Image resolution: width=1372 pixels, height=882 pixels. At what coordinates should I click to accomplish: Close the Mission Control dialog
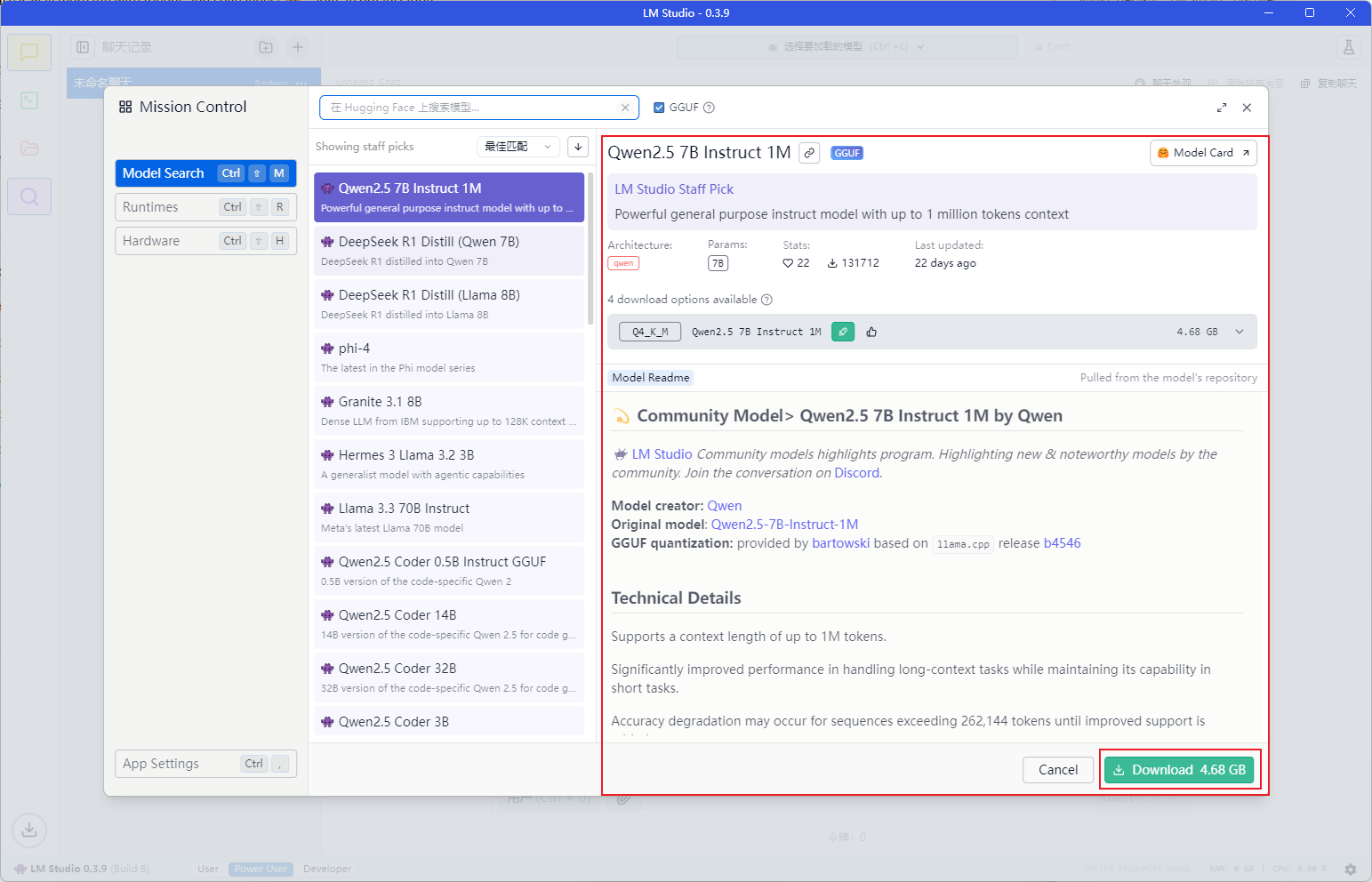click(1247, 108)
